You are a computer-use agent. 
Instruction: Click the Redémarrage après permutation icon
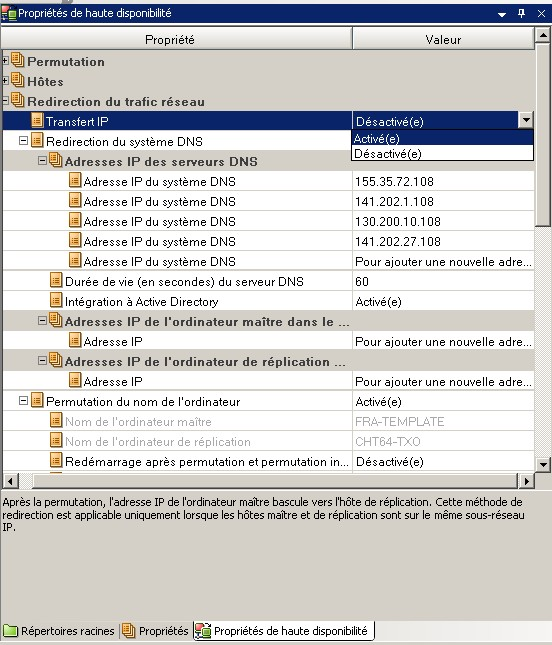56,460
